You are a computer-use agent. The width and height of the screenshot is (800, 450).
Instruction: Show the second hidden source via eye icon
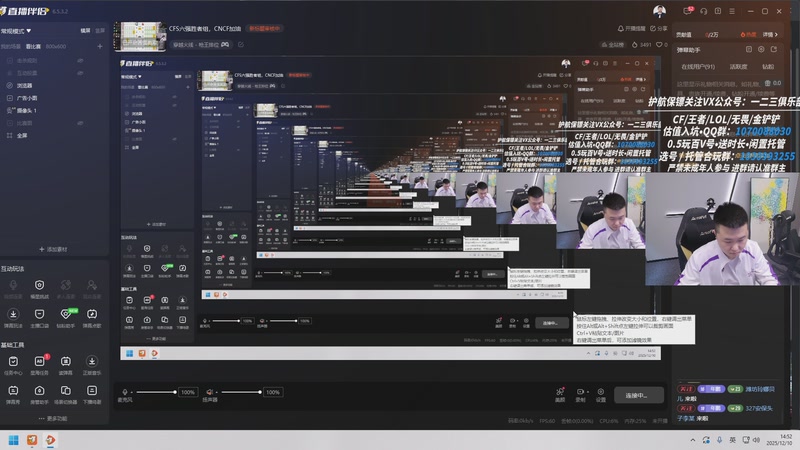point(80,73)
